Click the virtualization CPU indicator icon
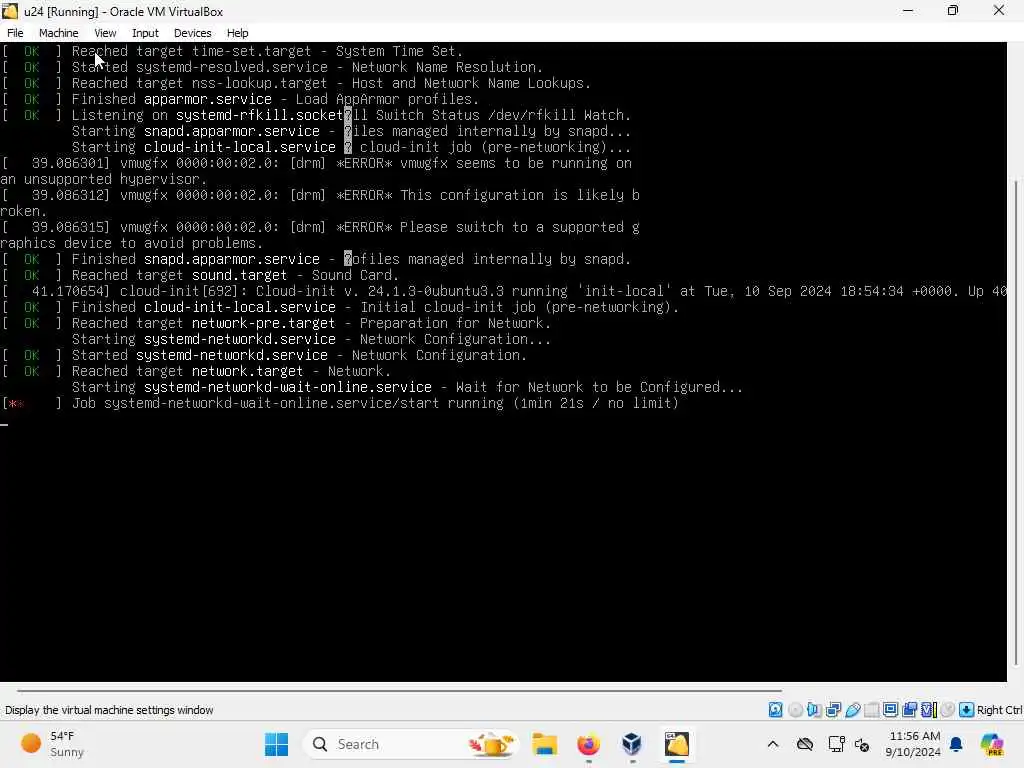Viewport: 1024px width, 768px height. click(x=929, y=710)
